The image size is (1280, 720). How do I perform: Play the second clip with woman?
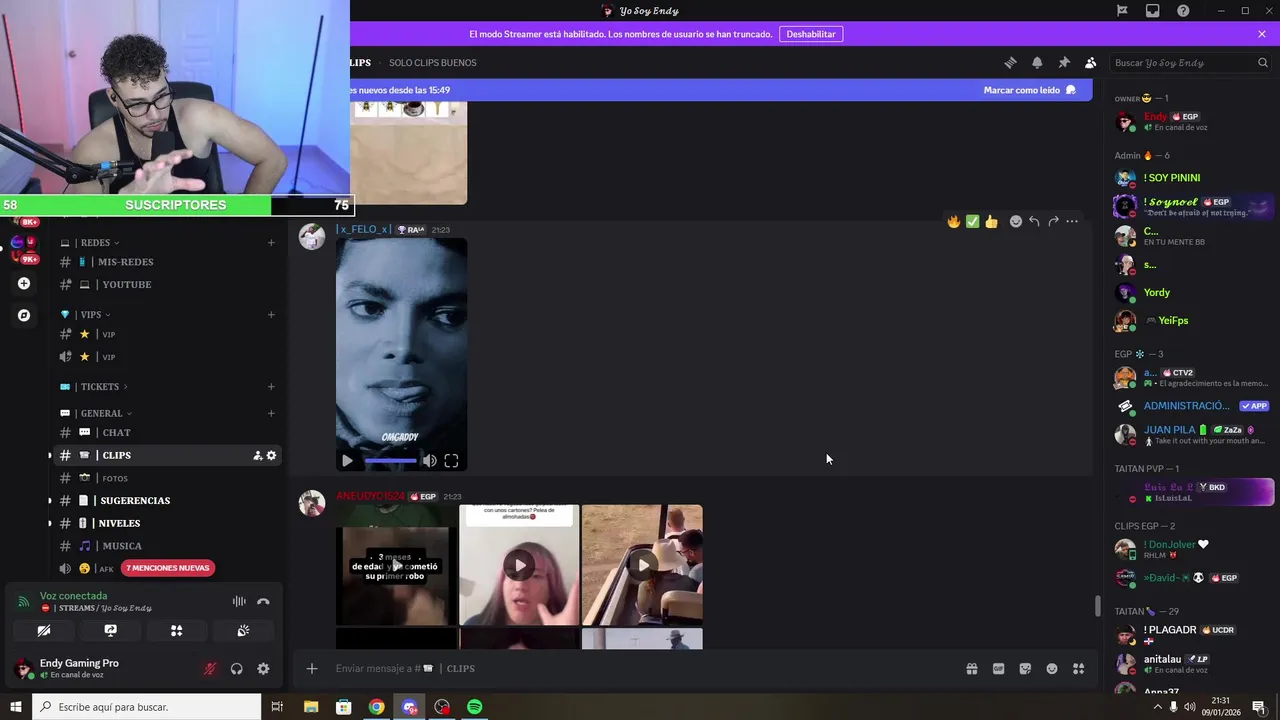tap(519, 565)
